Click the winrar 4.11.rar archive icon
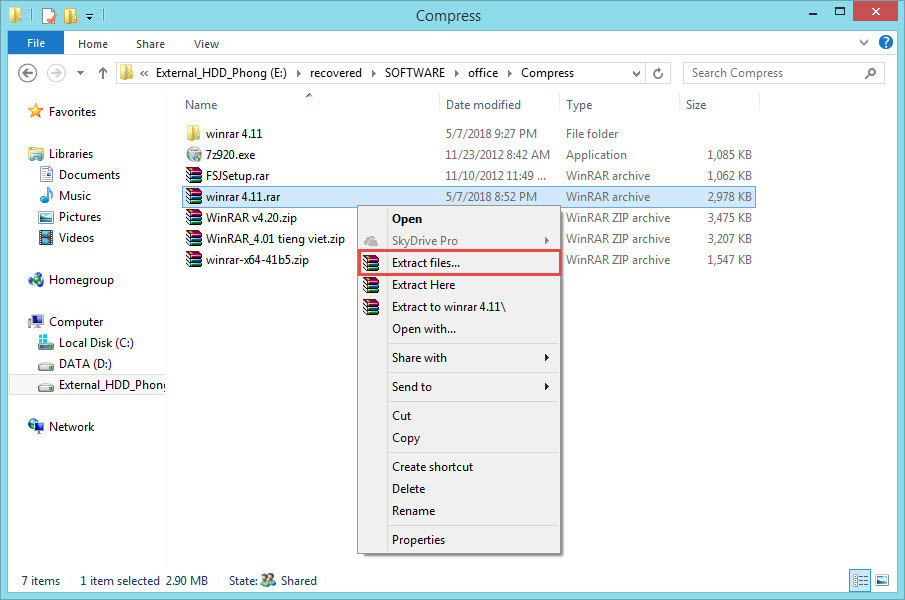 coord(193,196)
